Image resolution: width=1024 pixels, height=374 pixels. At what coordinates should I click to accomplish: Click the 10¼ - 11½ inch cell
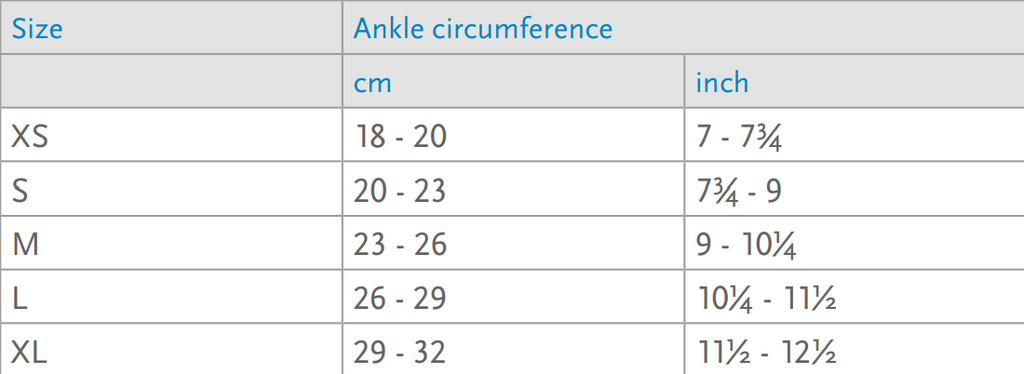click(x=854, y=296)
